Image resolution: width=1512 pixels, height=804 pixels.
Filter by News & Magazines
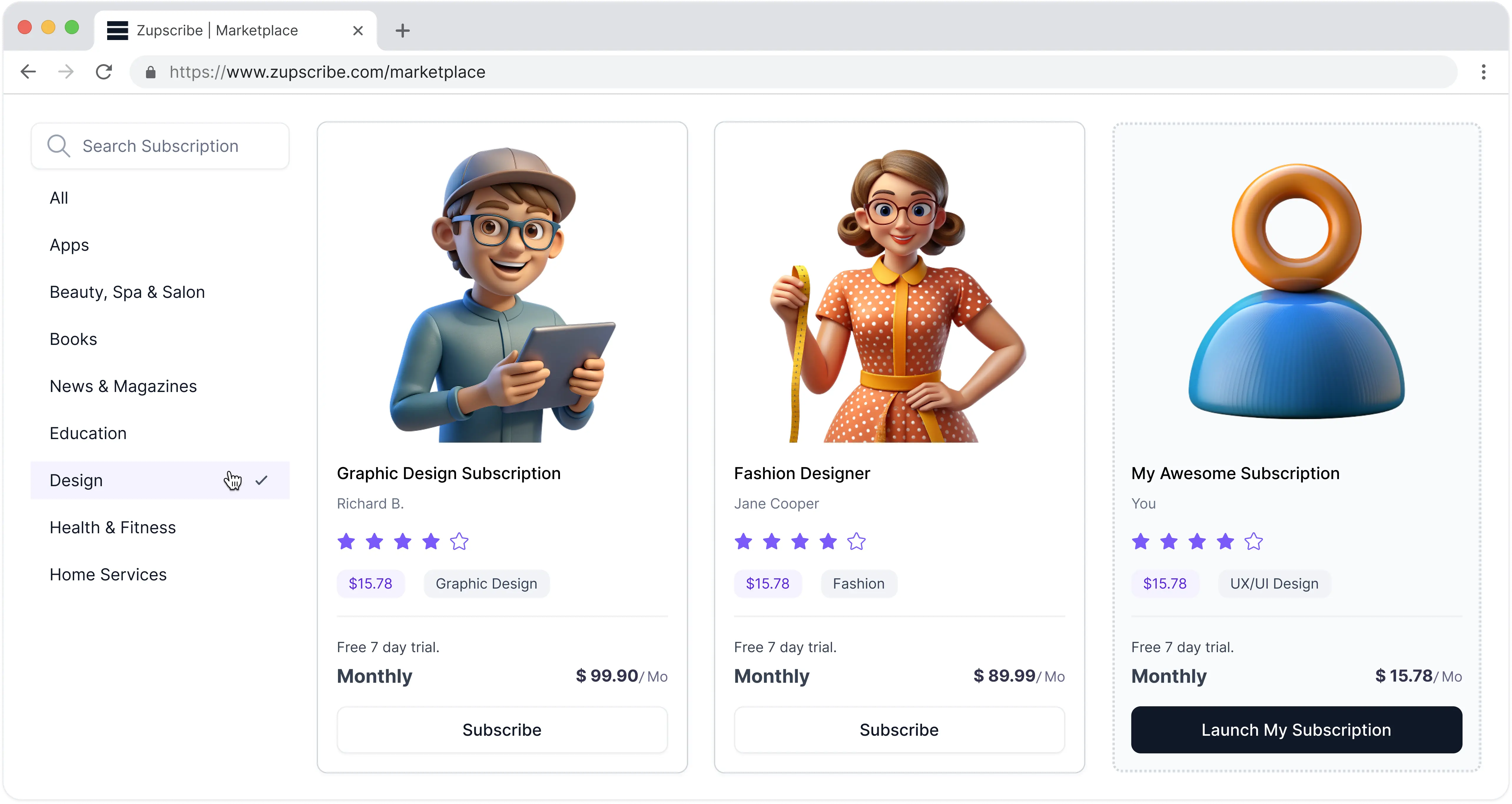pos(123,386)
